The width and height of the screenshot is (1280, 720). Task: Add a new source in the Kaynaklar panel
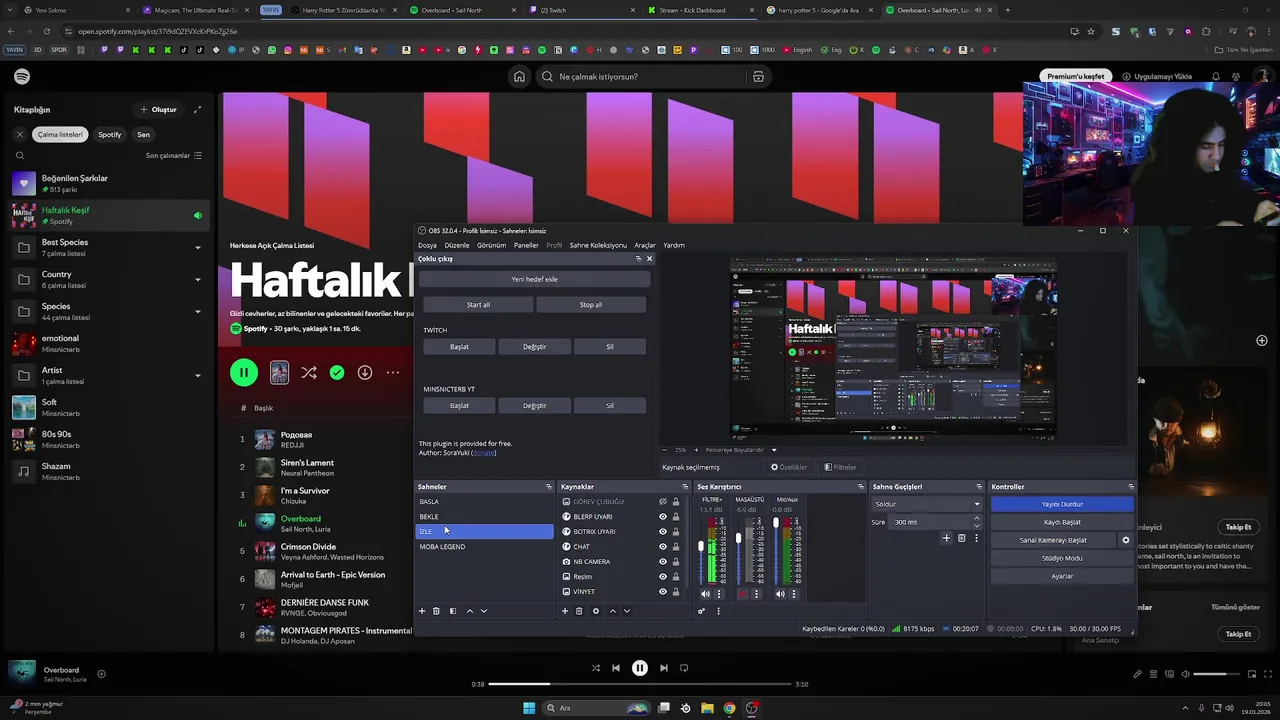pos(565,611)
